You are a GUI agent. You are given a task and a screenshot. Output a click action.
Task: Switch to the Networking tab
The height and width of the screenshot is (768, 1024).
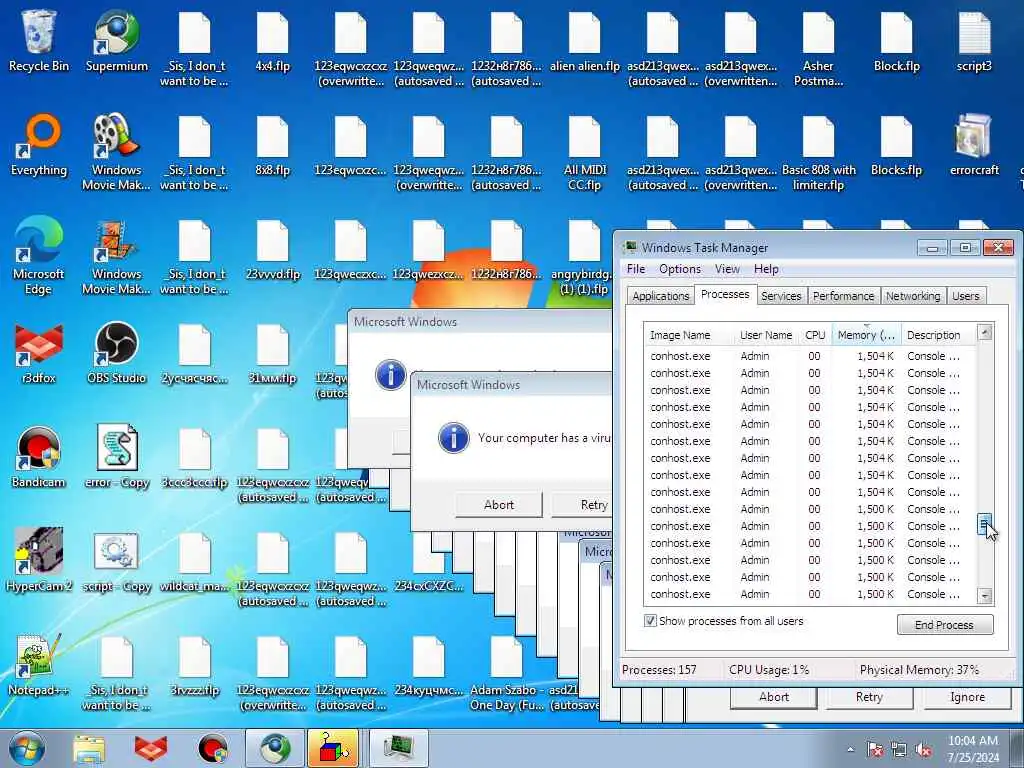pyautogui.click(x=912, y=296)
